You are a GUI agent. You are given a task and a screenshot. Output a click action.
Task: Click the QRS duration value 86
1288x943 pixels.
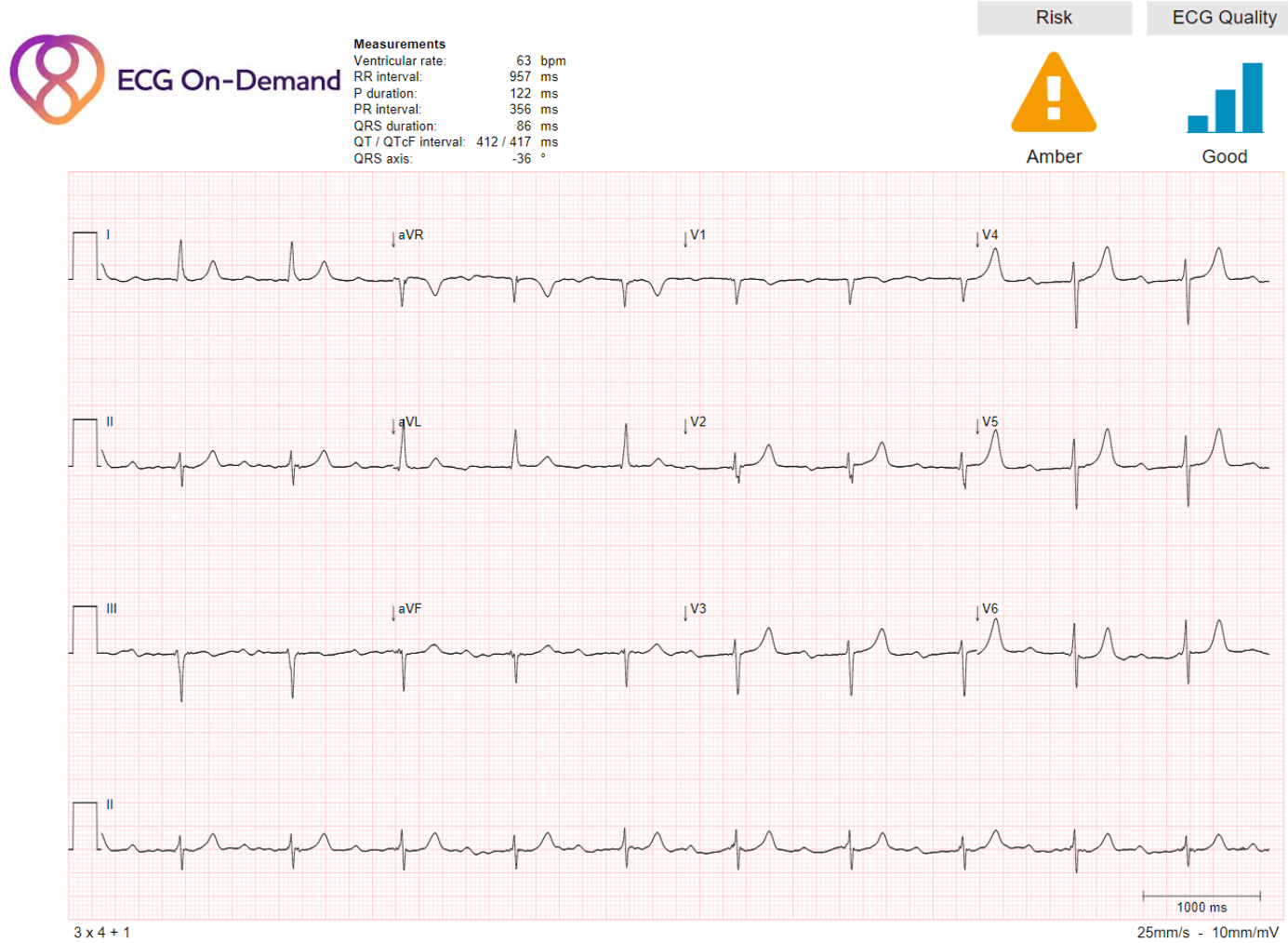524,126
